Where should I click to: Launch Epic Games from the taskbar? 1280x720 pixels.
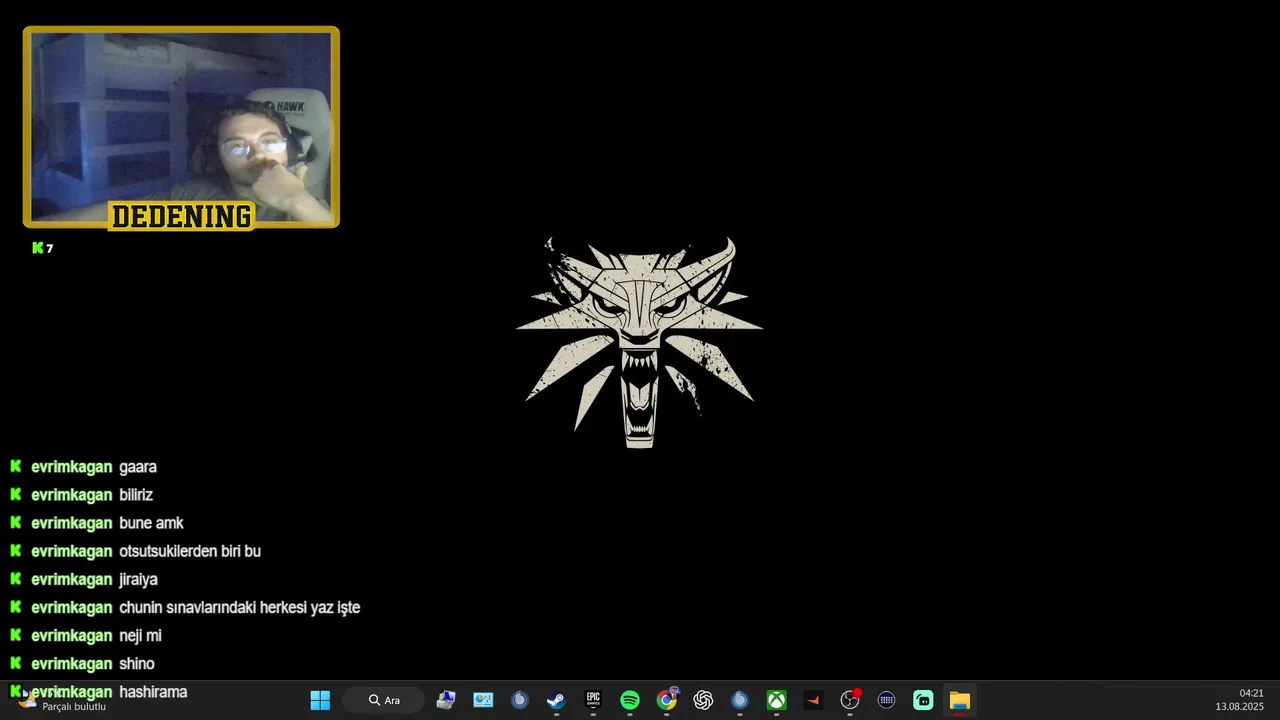click(x=593, y=700)
